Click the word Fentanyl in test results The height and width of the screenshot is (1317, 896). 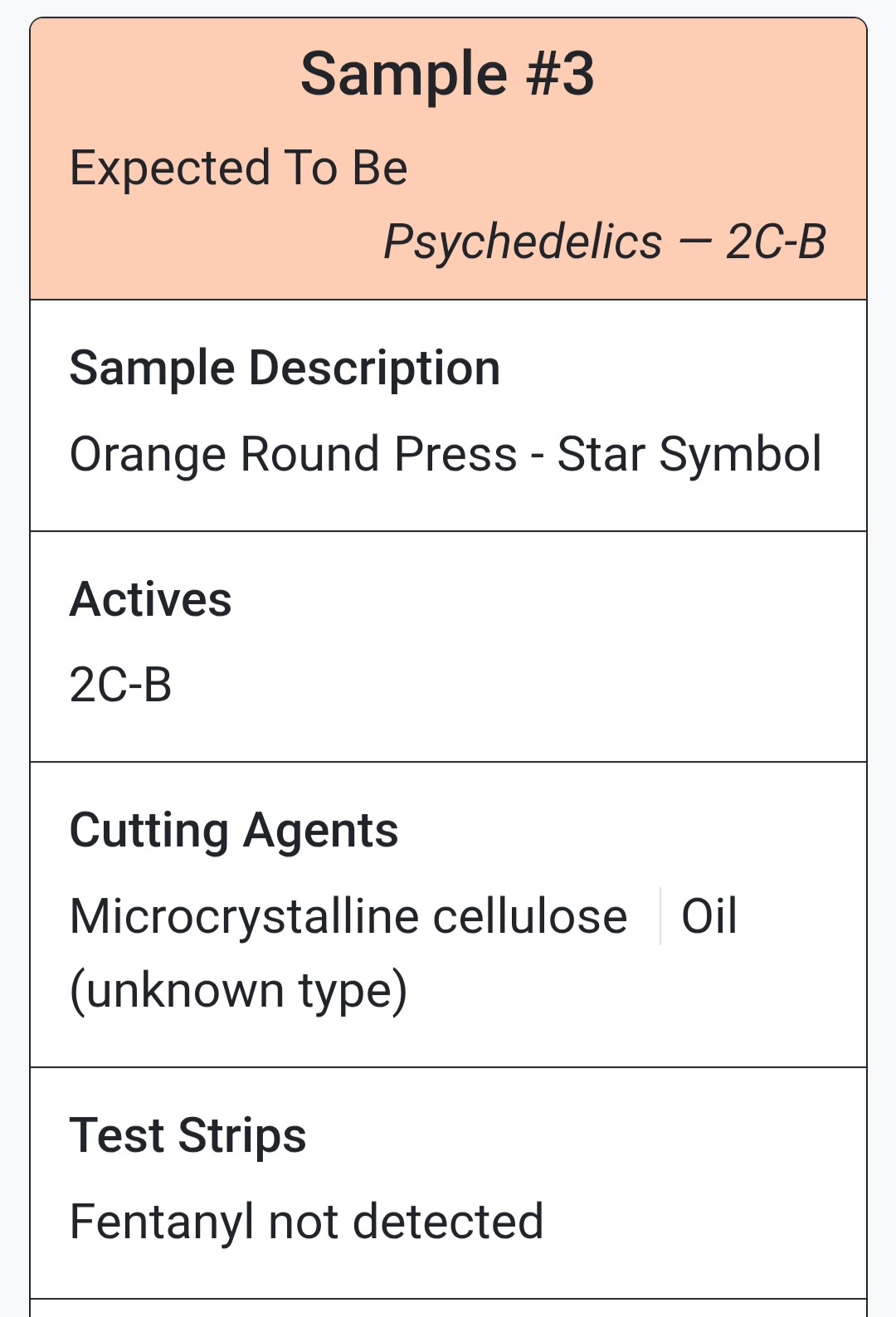pyautogui.click(x=162, y=1222)
